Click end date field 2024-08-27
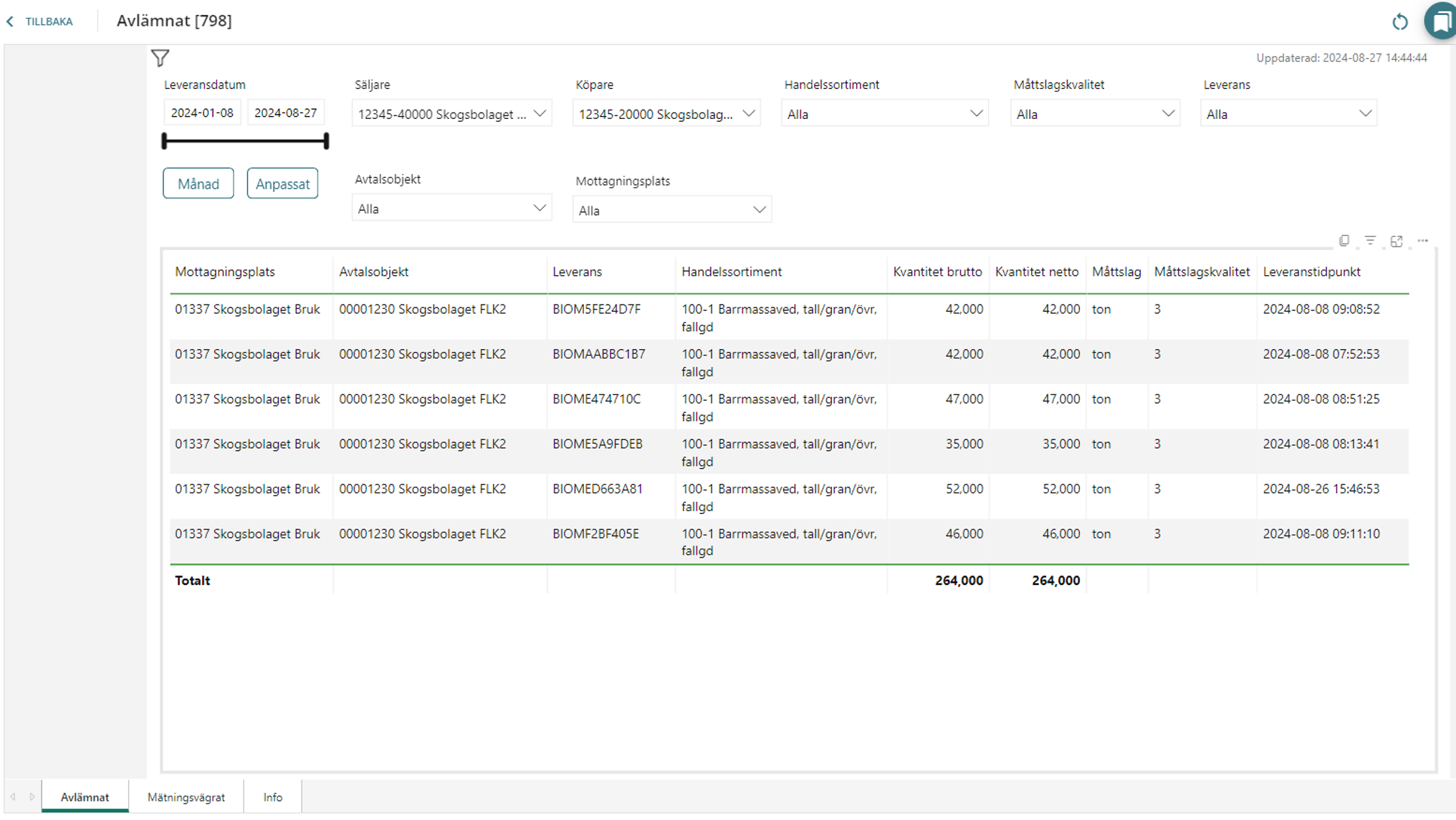Viewport: 1456px width, 820px height. click(x=286, y=113)
